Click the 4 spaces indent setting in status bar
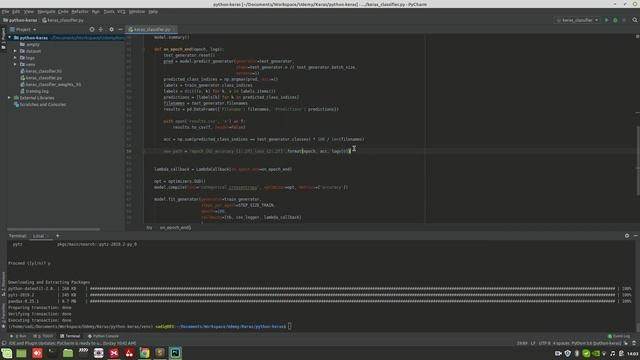640x360 pixels. (561, 343)
